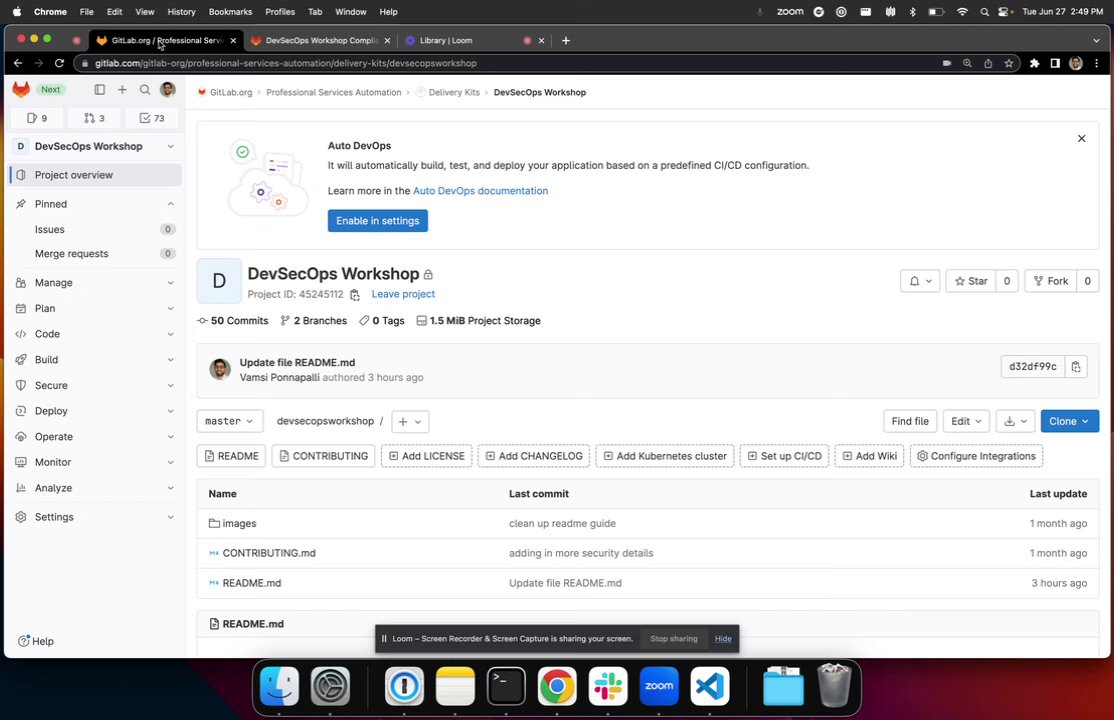Open Auto DevOps documentation link

480,191
